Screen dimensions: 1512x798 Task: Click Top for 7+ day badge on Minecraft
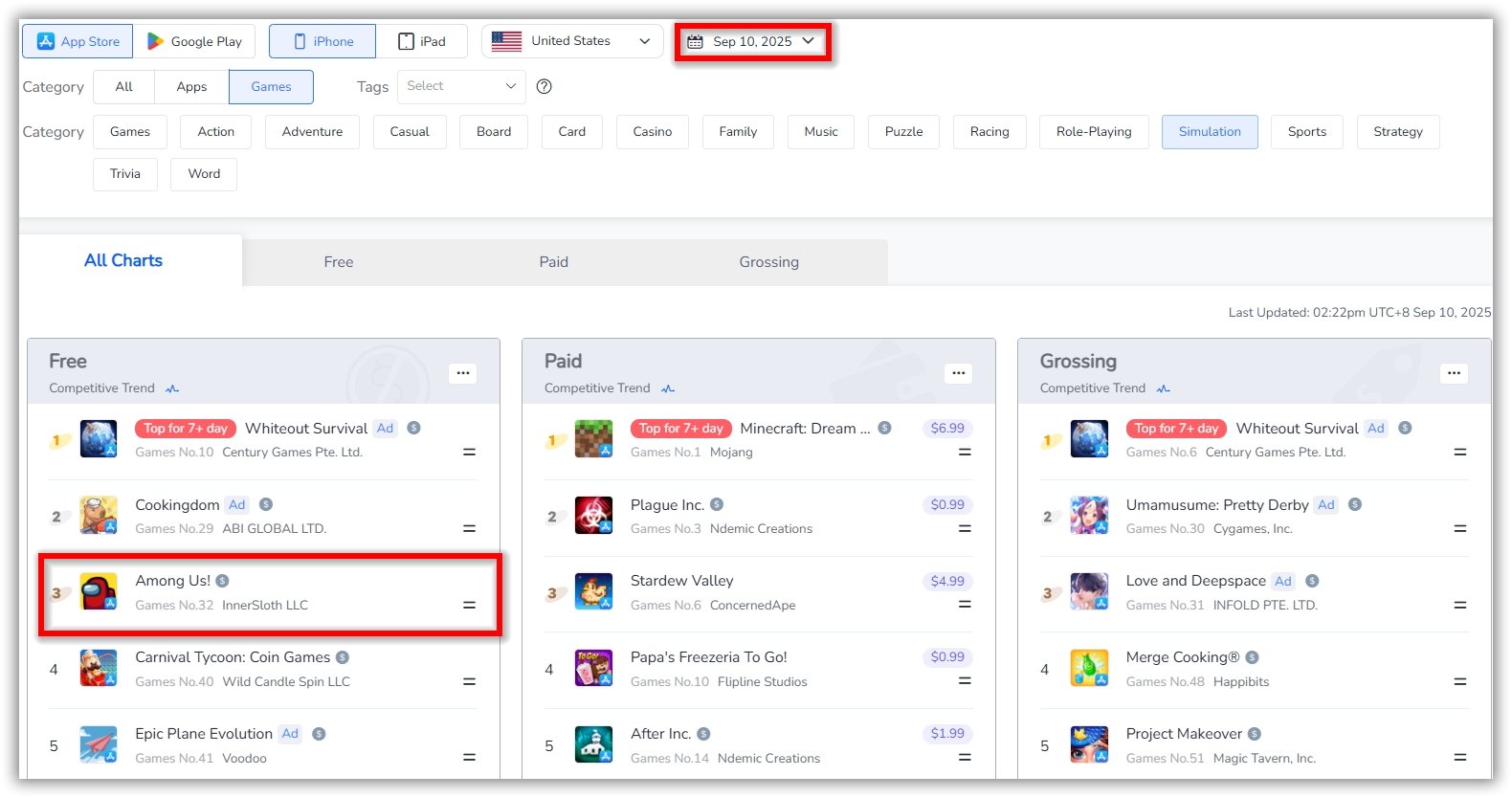pyautogui.click(x=681, y=429)
